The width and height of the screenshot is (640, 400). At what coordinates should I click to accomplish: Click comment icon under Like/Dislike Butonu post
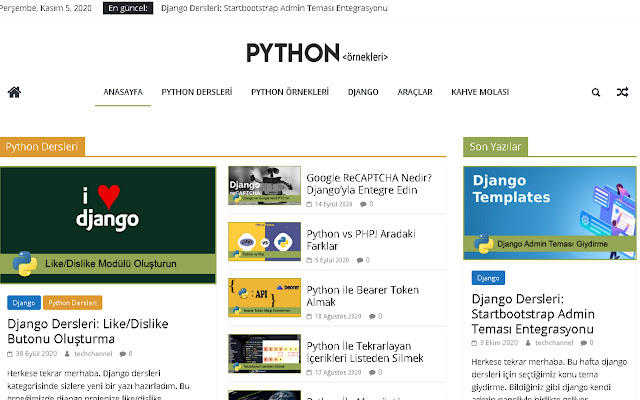122,354
